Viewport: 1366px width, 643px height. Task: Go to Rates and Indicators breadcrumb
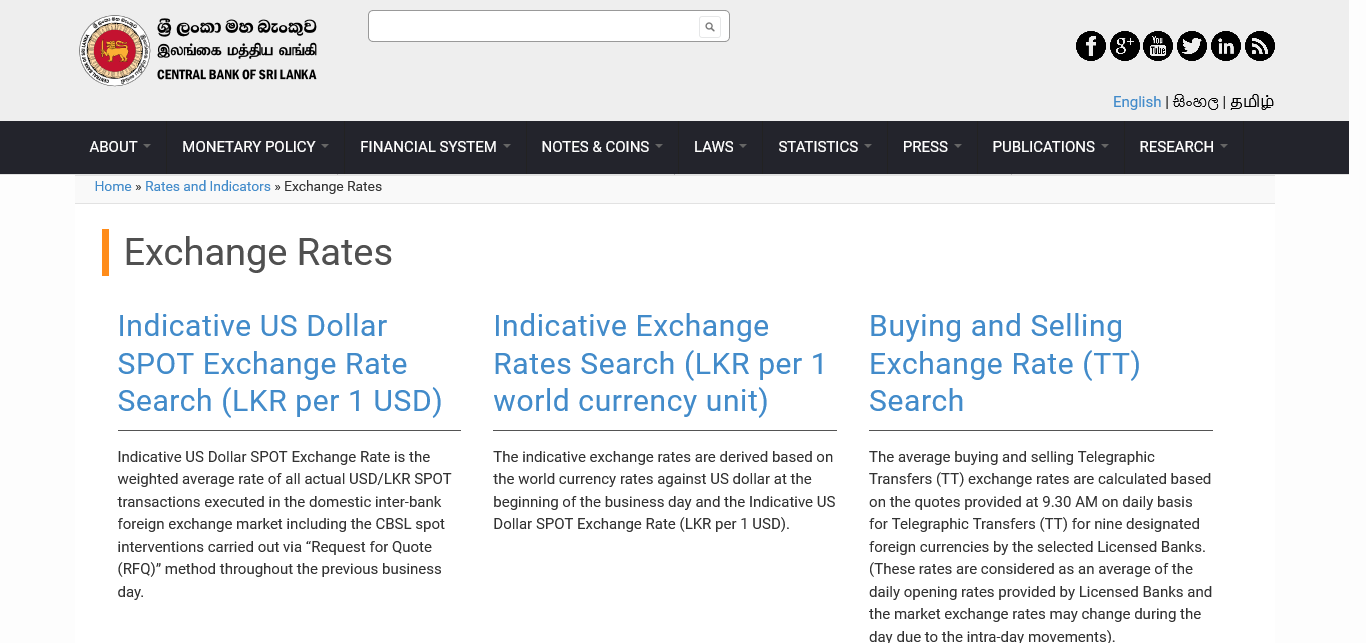pyautogui.click(x=208, y=187)
